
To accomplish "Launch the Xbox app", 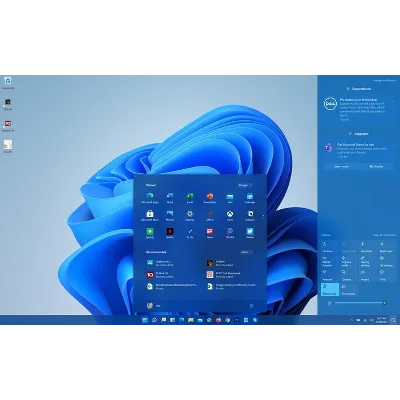I will tap(230, 216).
